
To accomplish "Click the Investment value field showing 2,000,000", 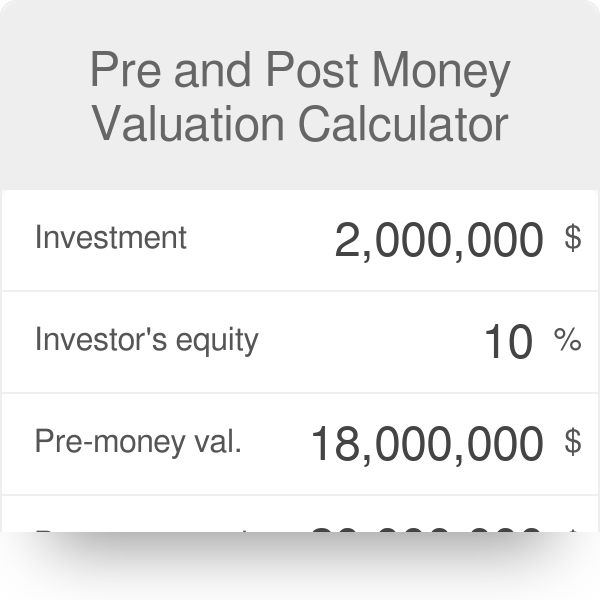I will (x=439, y=240).
